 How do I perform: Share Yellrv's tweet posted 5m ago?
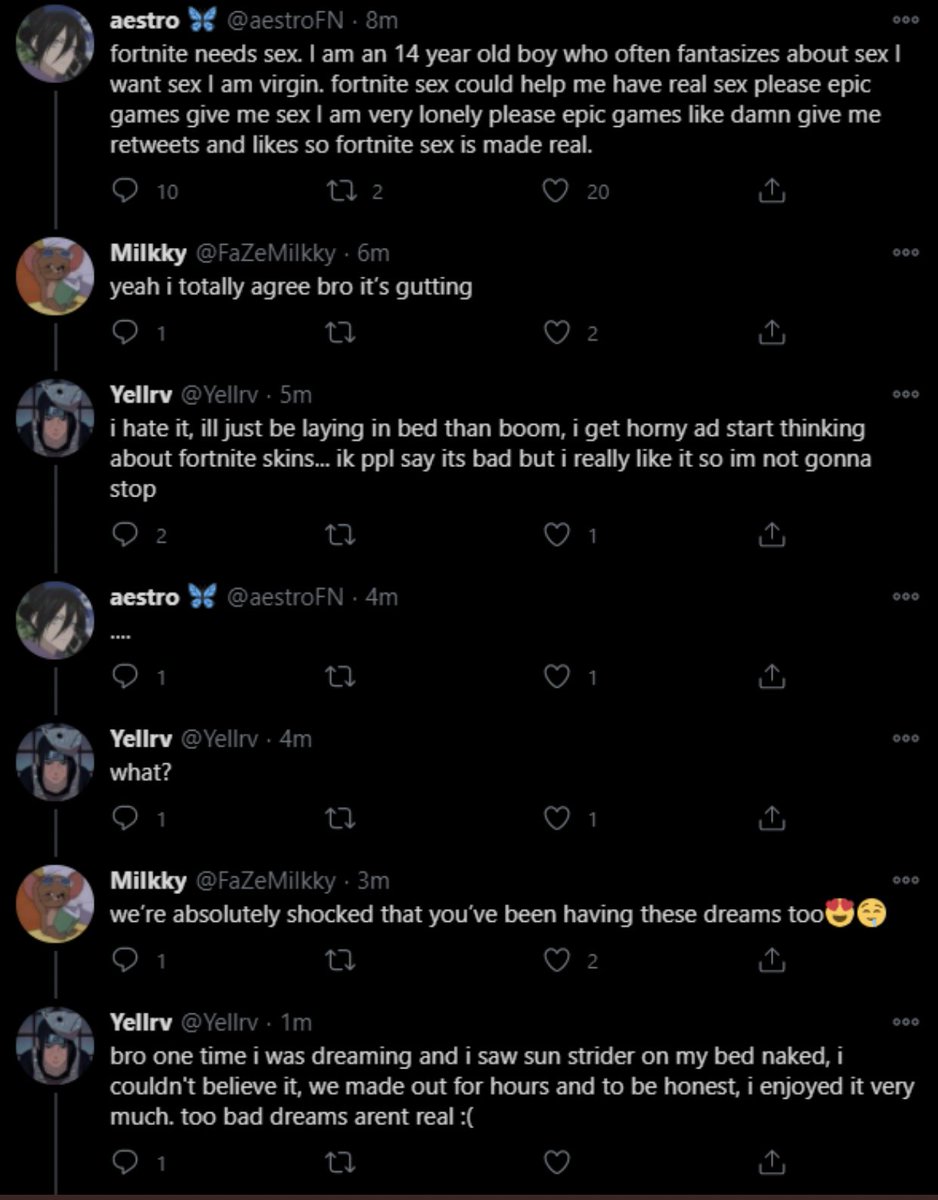coord(772,536)
